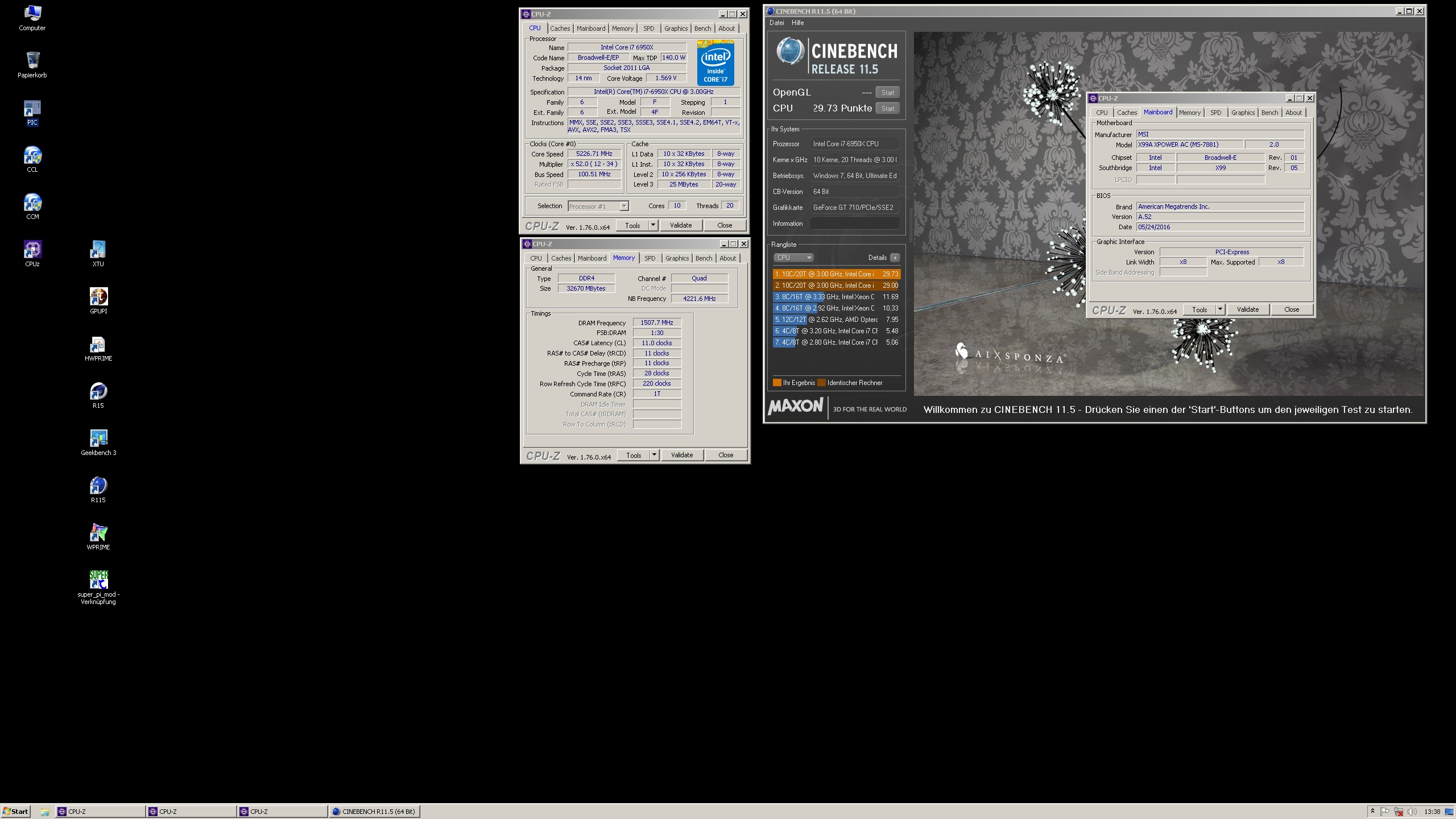Open the Caches tab in top CPU-Z window
1456x819 pixels.
click(560, 28)
